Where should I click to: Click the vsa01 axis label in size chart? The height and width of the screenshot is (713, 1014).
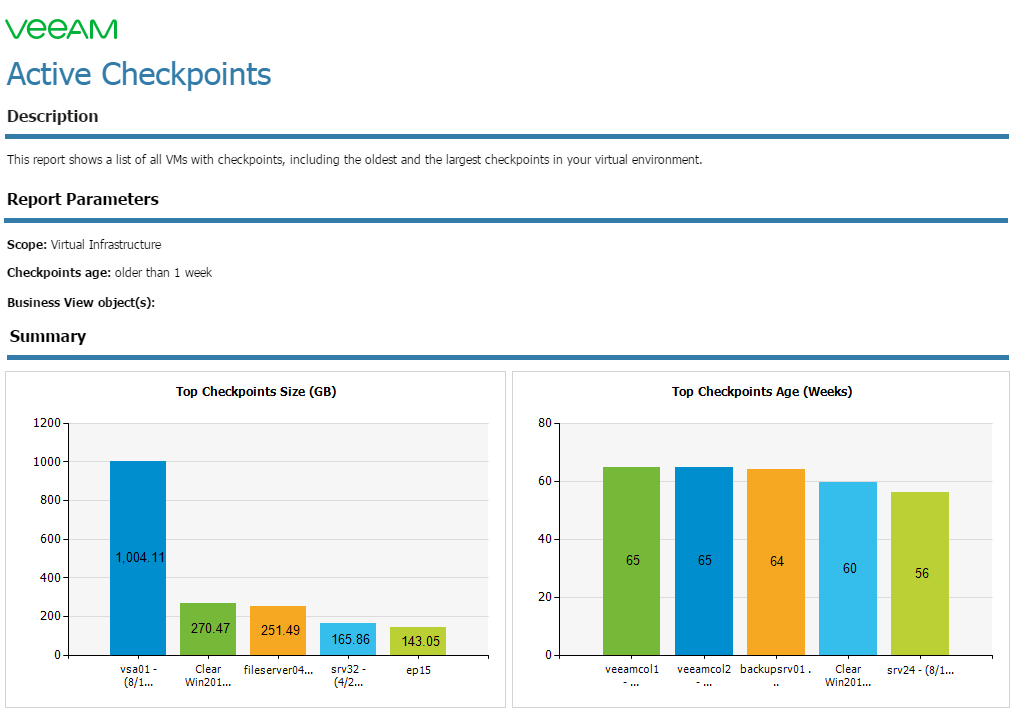point(138,676)
